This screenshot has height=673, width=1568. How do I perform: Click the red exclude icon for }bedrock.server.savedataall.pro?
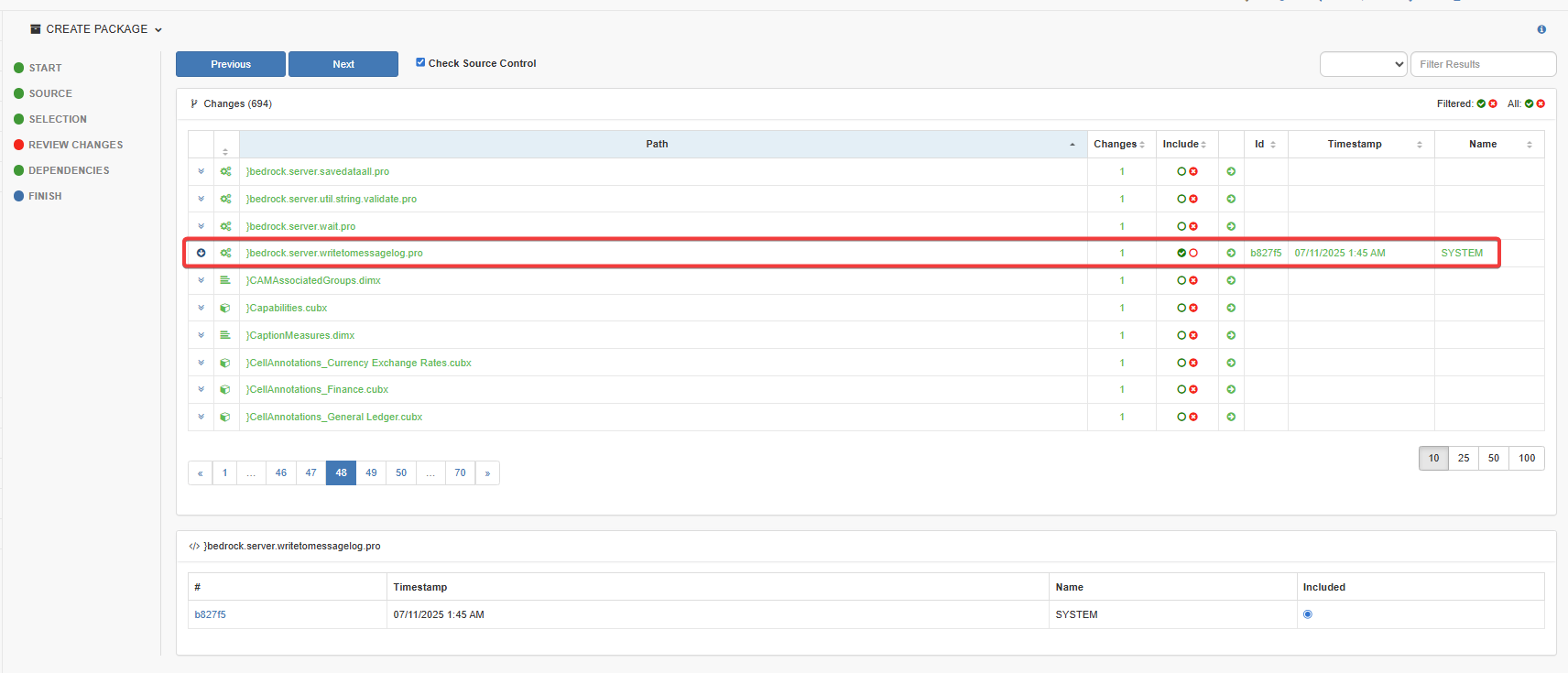(x=1193, y=171)
